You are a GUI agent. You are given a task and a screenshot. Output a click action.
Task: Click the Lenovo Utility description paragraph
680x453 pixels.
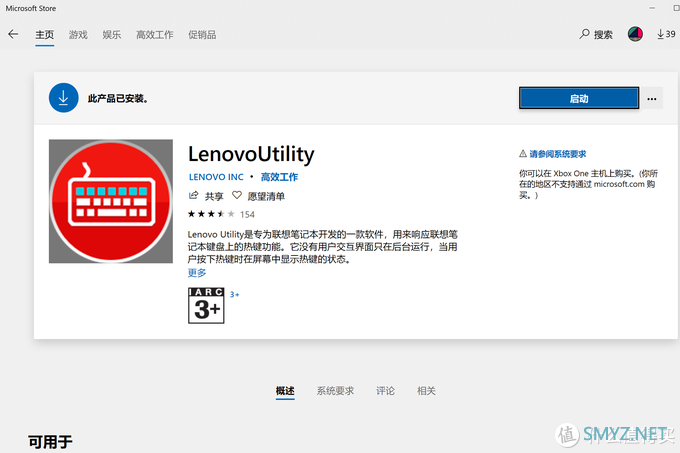tap(323, 247)
